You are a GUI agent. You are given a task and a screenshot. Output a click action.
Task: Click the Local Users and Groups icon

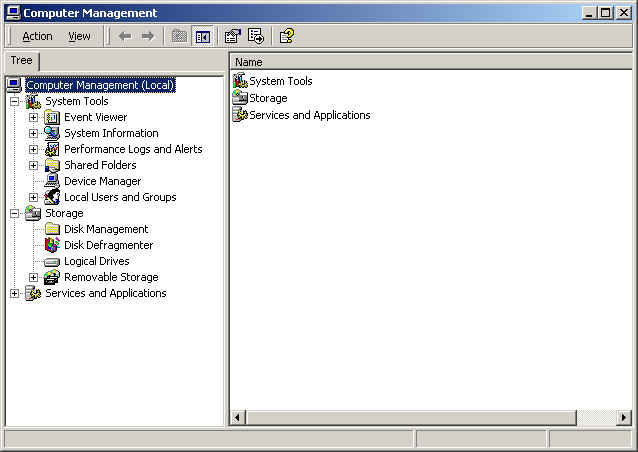coord(52,197)
